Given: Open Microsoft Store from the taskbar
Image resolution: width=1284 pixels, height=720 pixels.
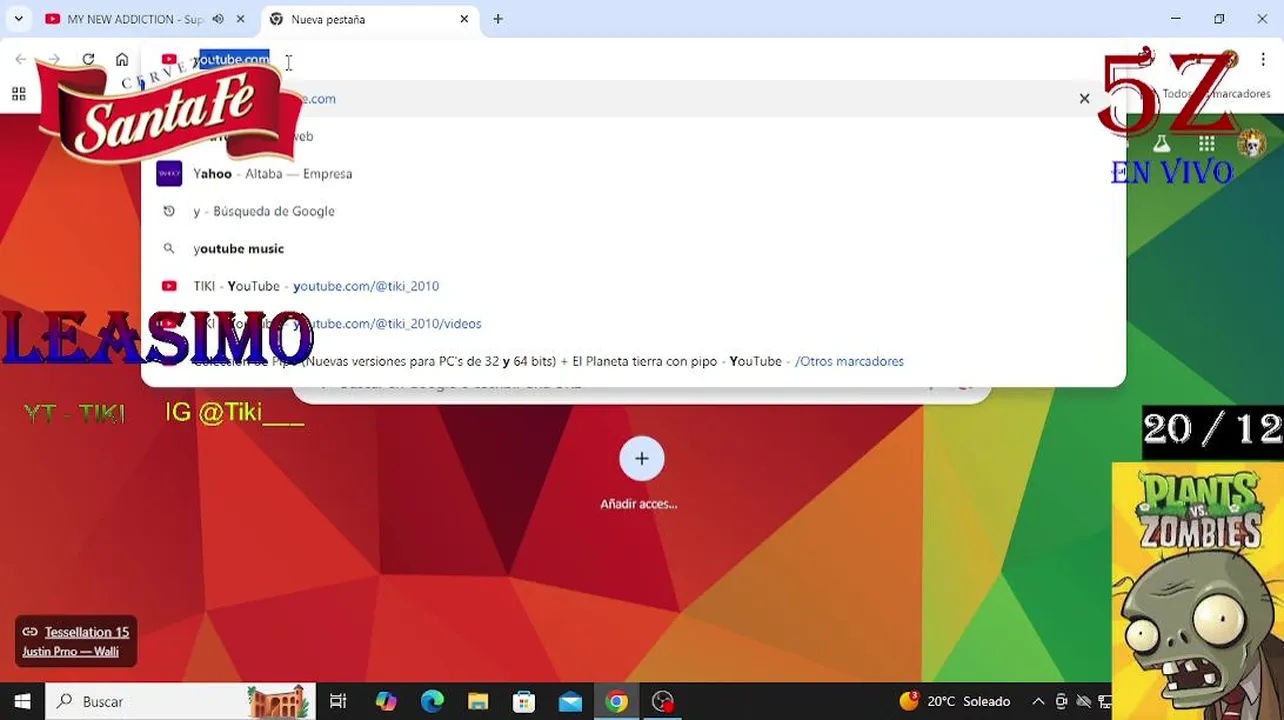Looking at the screenshot, I should [524, 701].
